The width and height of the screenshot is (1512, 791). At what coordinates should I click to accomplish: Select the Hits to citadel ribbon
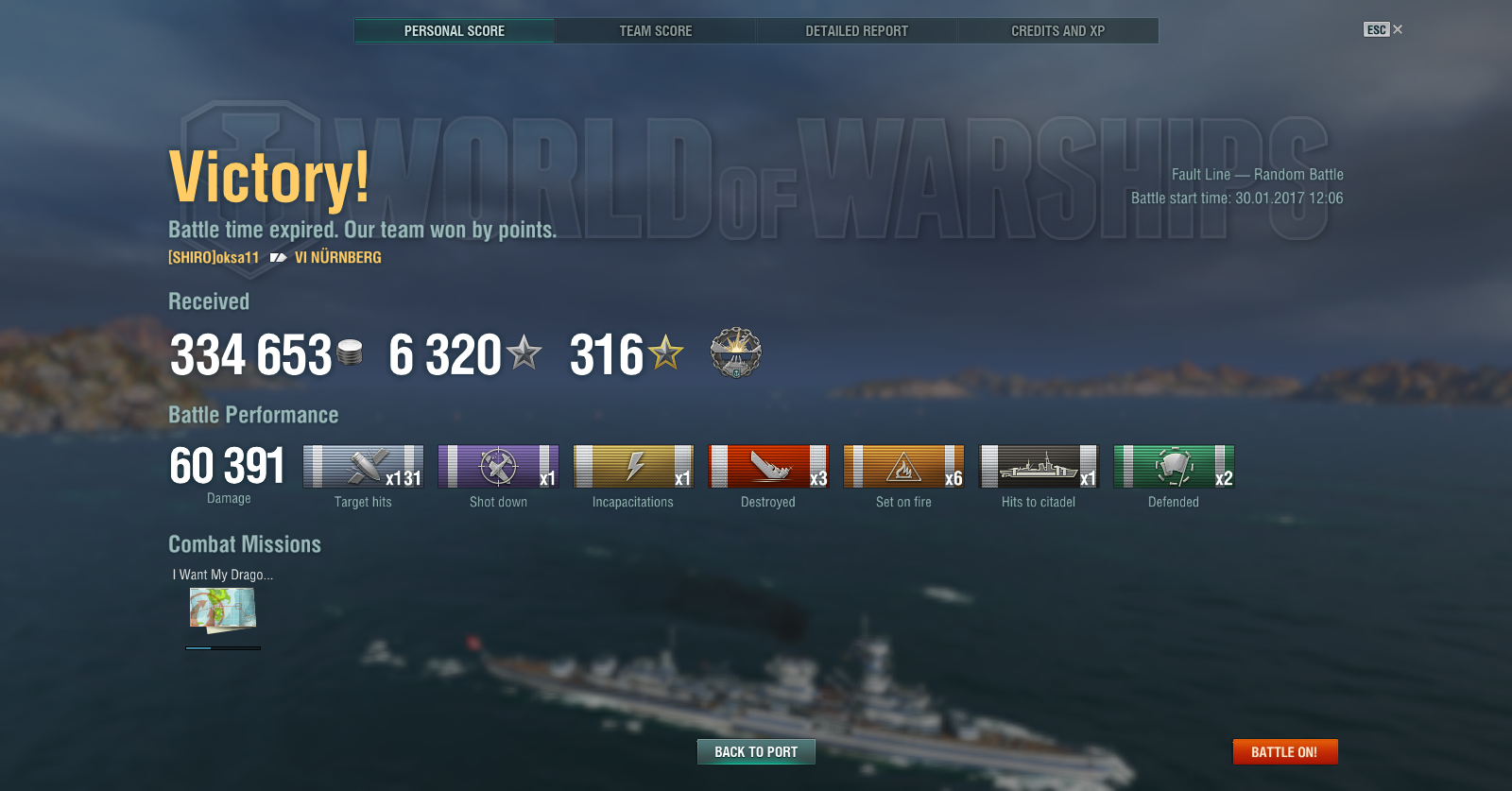click(1039, 467)
